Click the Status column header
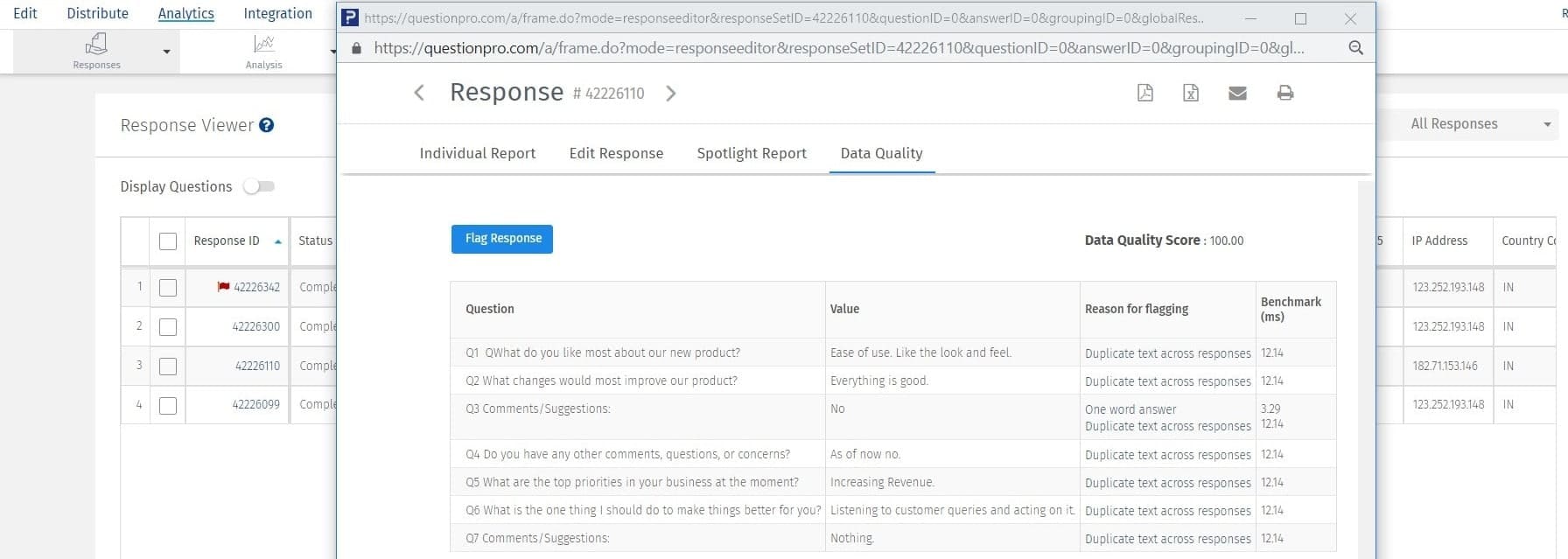Viewport: 1568px width, 559px height. pos(315,241)
